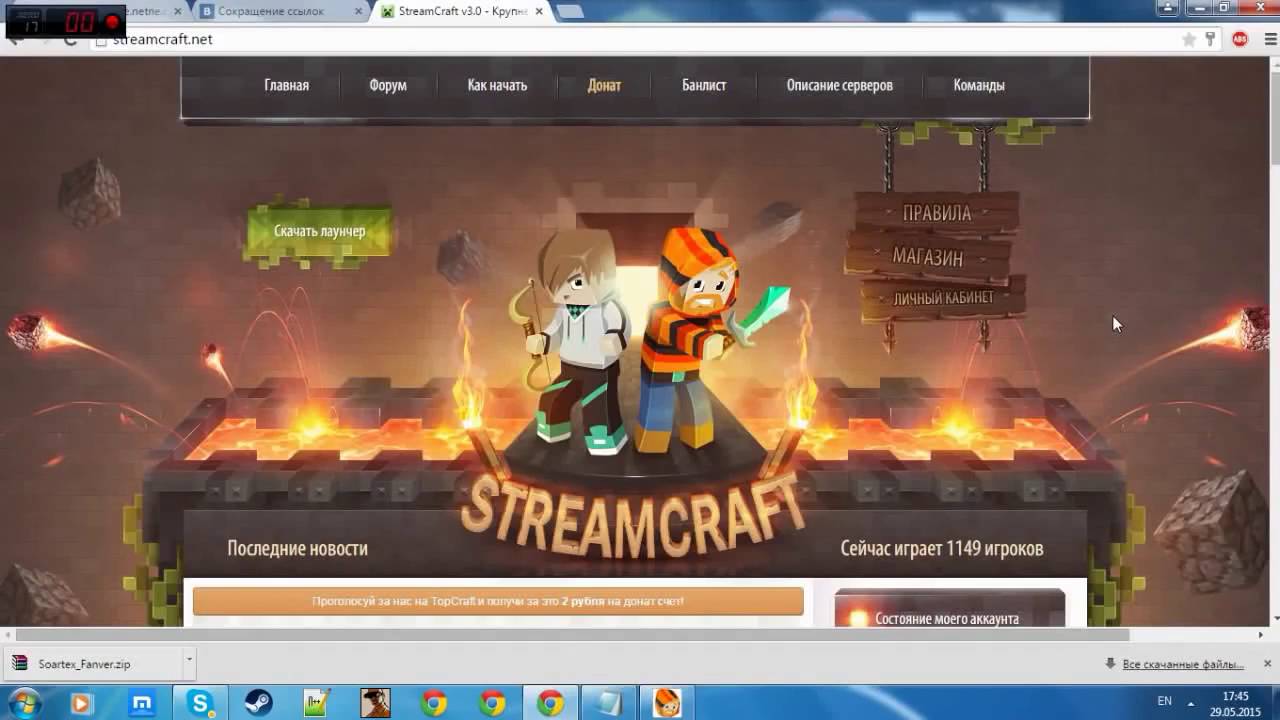
Task: Open the light blue window taskbar icon
Action: click(x=608, y=703)
